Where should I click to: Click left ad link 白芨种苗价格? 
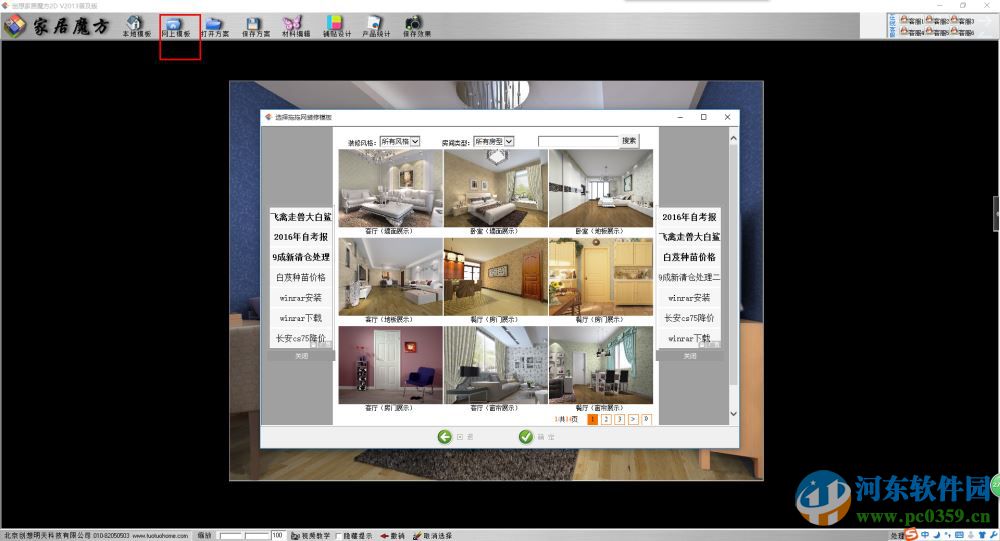(301, 278)
